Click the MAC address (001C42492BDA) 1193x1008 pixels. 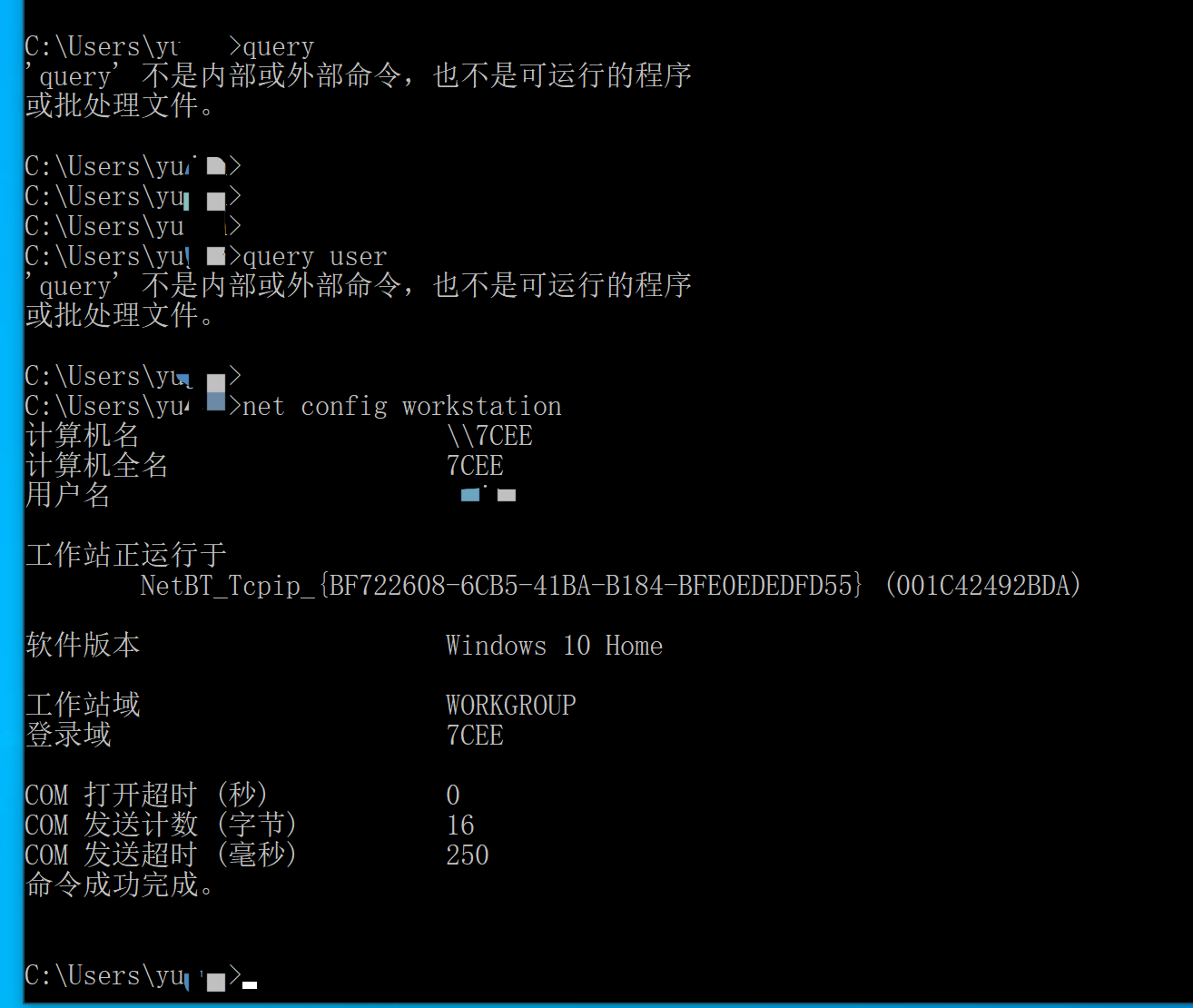coord(981,585)
